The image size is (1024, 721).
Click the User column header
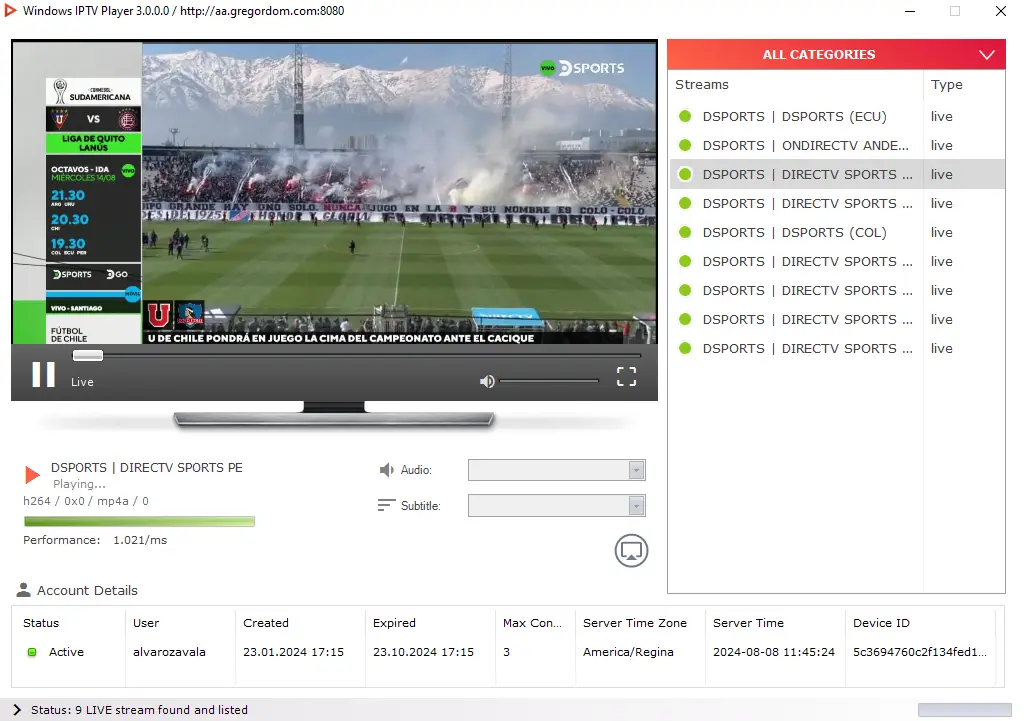pos(146,623)
